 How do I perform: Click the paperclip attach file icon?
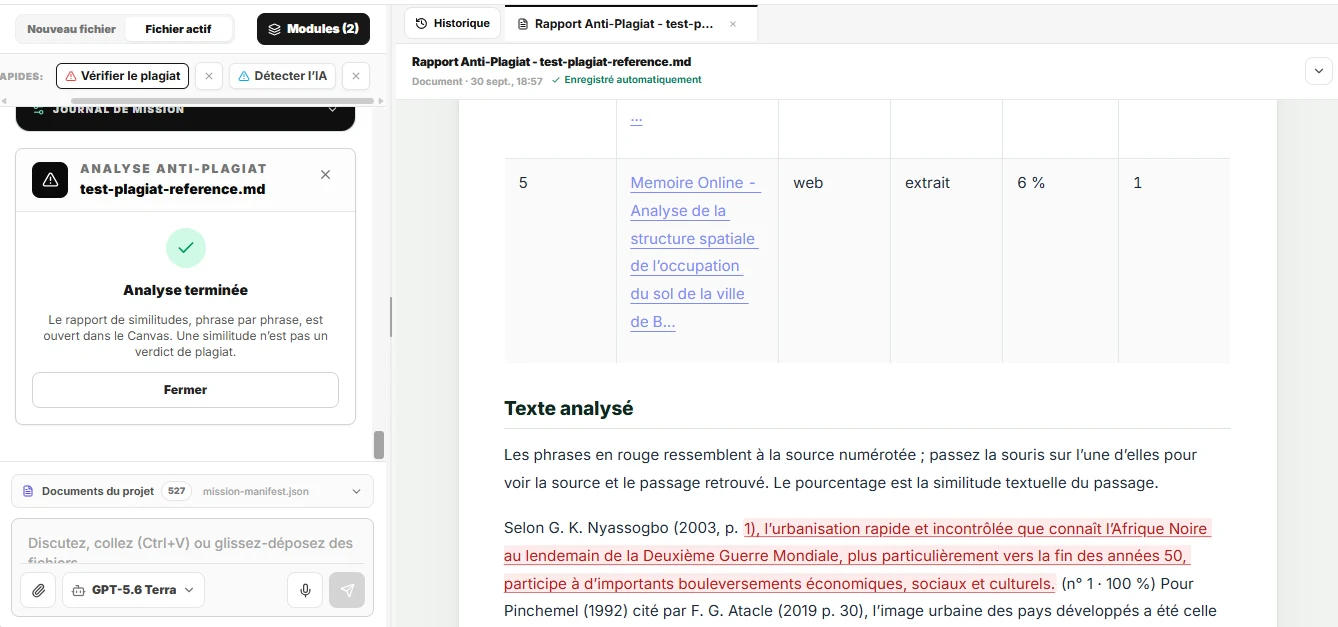[x=38, y=590]
